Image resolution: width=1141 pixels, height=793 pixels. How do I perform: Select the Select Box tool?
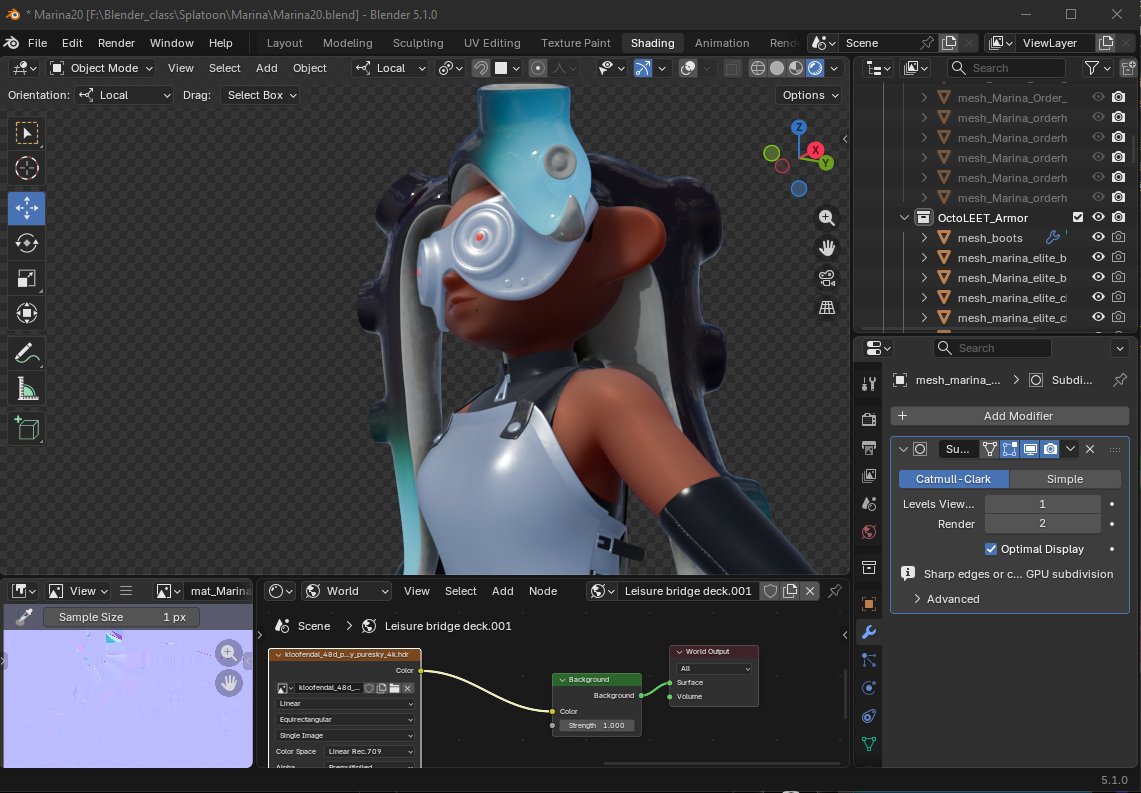[27, 133]
